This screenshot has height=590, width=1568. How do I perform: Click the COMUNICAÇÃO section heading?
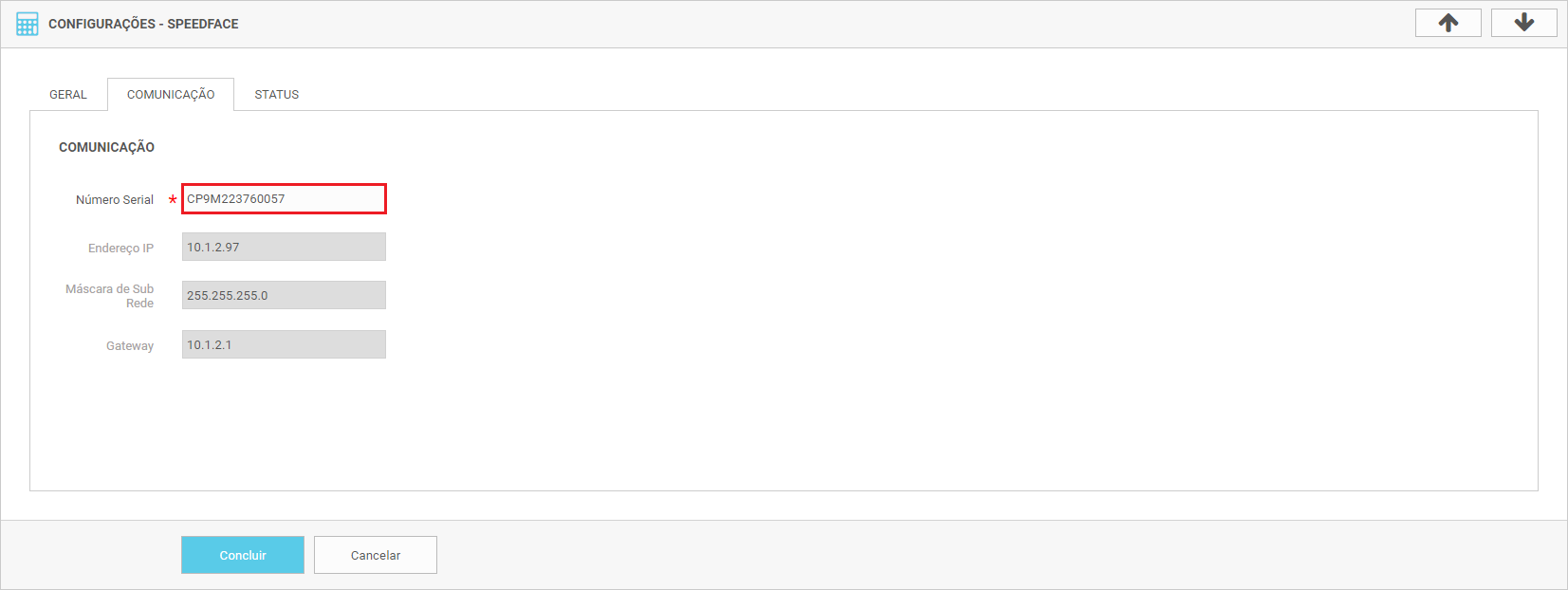point(106,147)
